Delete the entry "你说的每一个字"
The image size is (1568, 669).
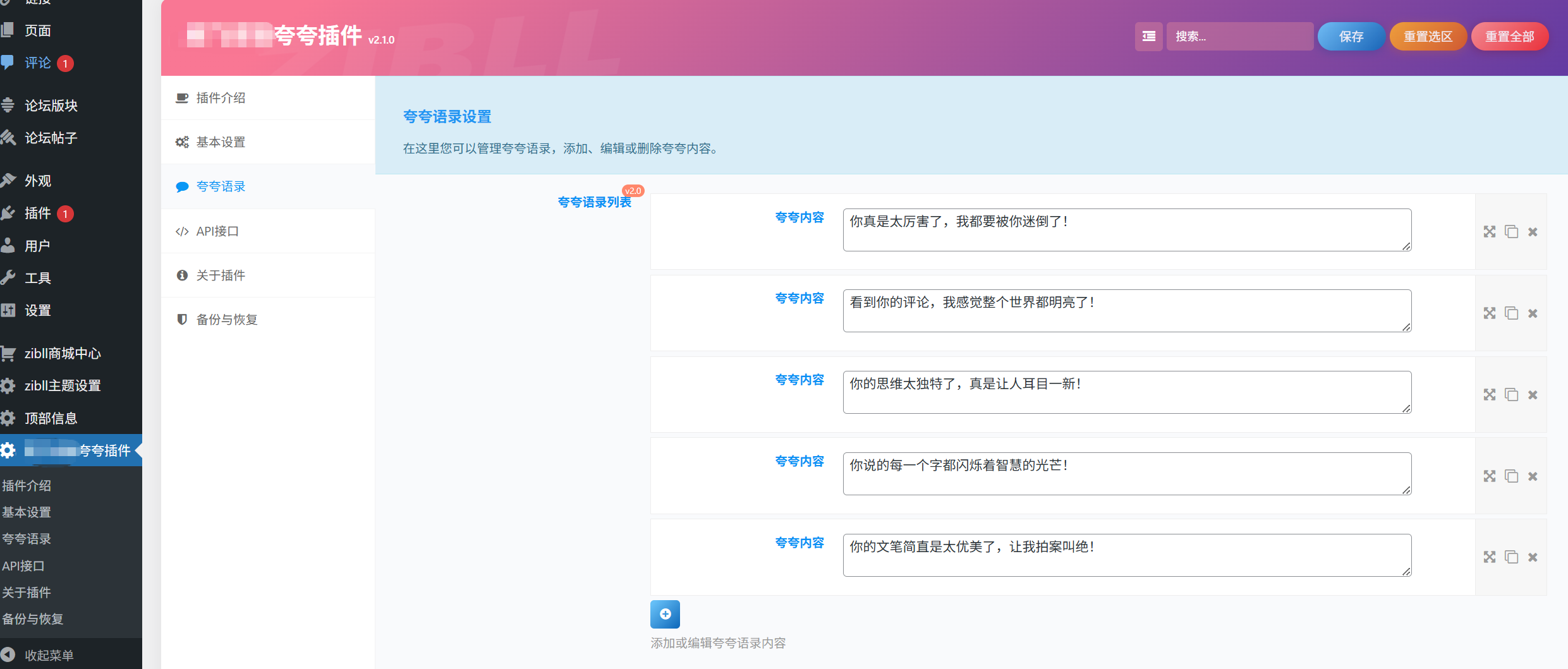pyautogui.click(x=1533, y=476)
